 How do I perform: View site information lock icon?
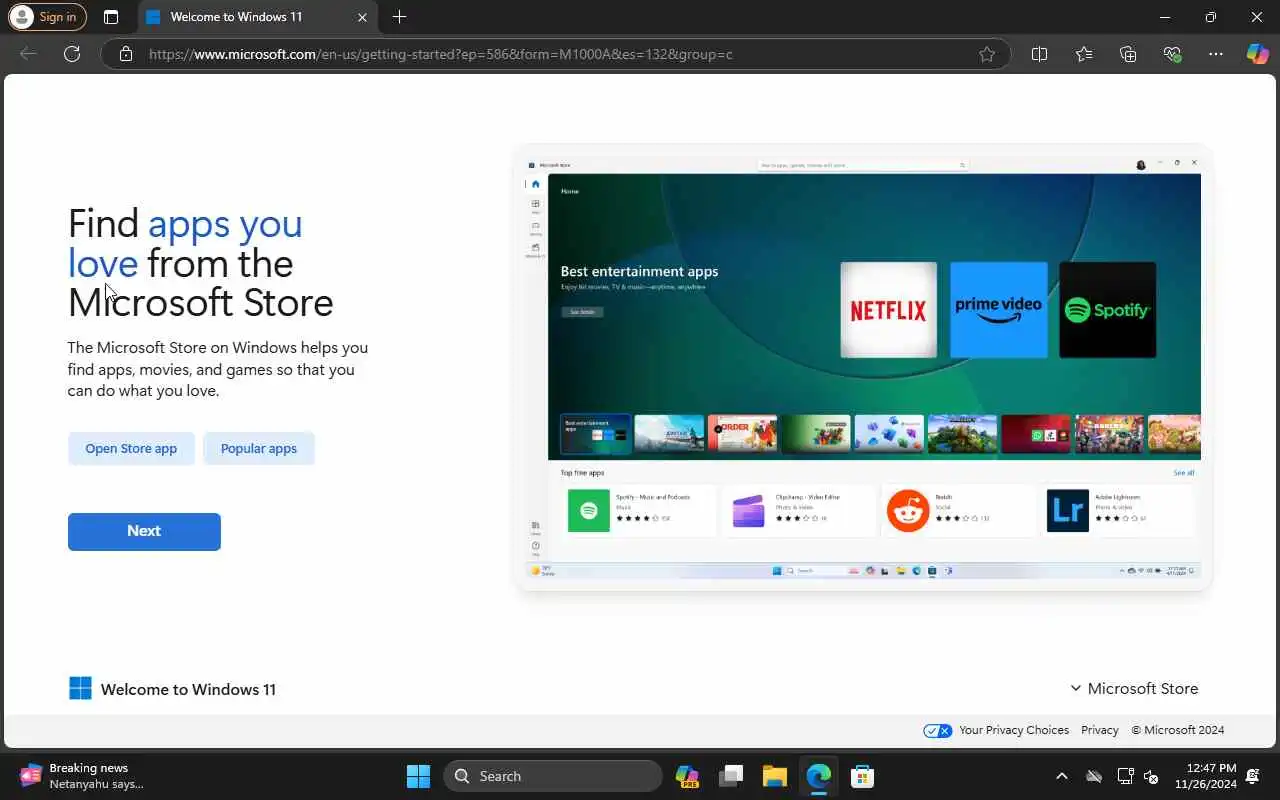pyautogui.click(x=126, y=54)
